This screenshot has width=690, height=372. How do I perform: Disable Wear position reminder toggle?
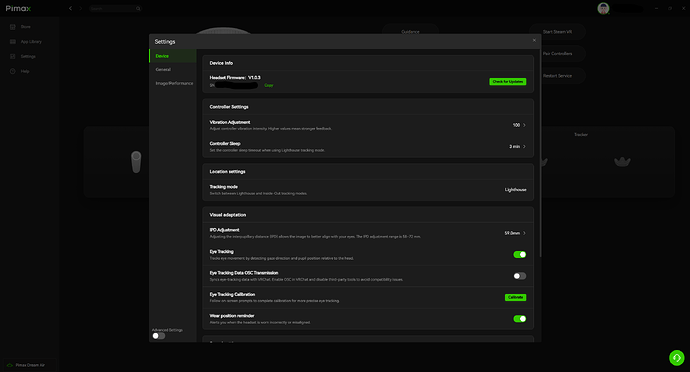[520, 319]
